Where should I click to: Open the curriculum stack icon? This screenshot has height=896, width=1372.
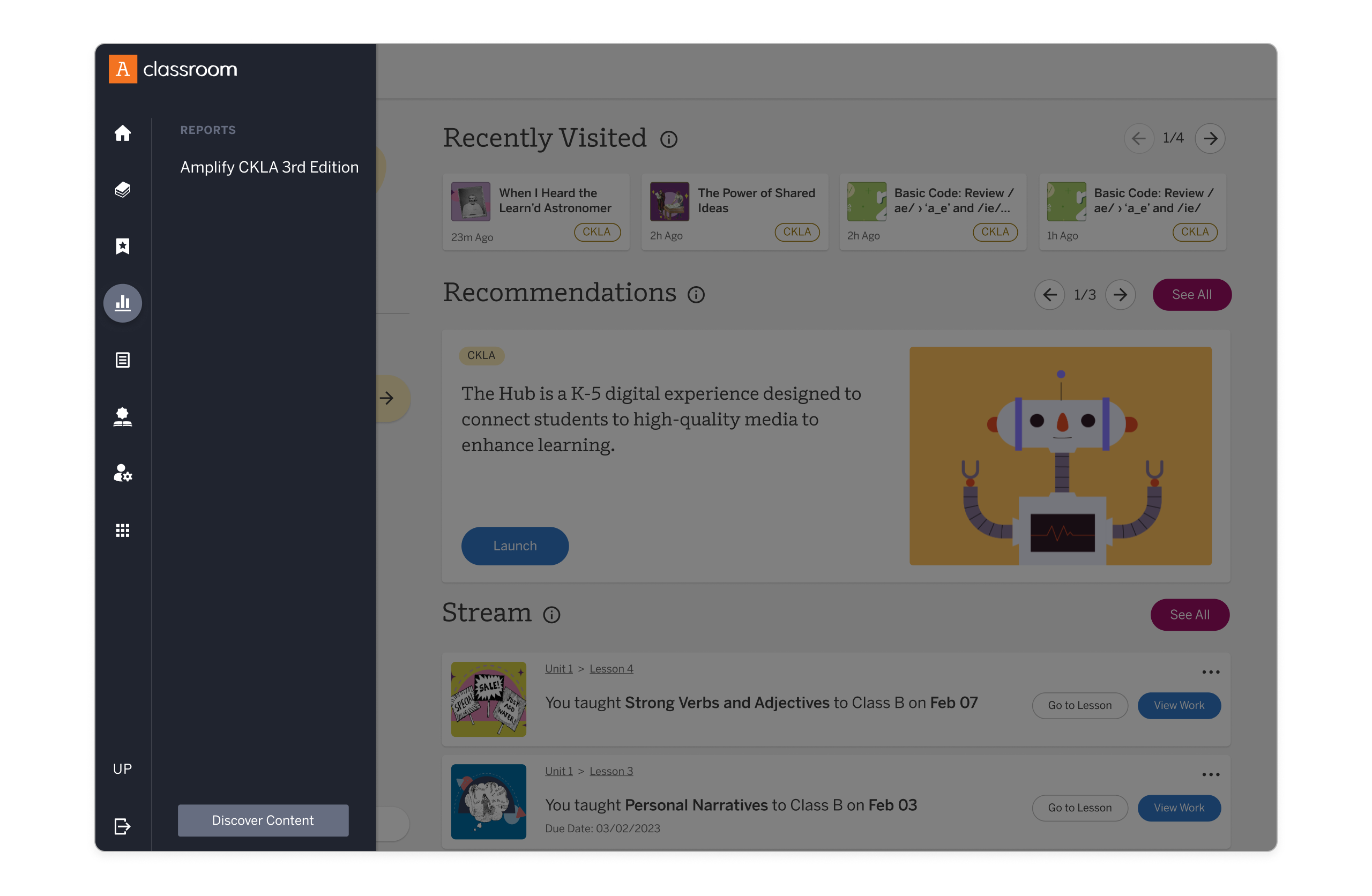[122, 190]
